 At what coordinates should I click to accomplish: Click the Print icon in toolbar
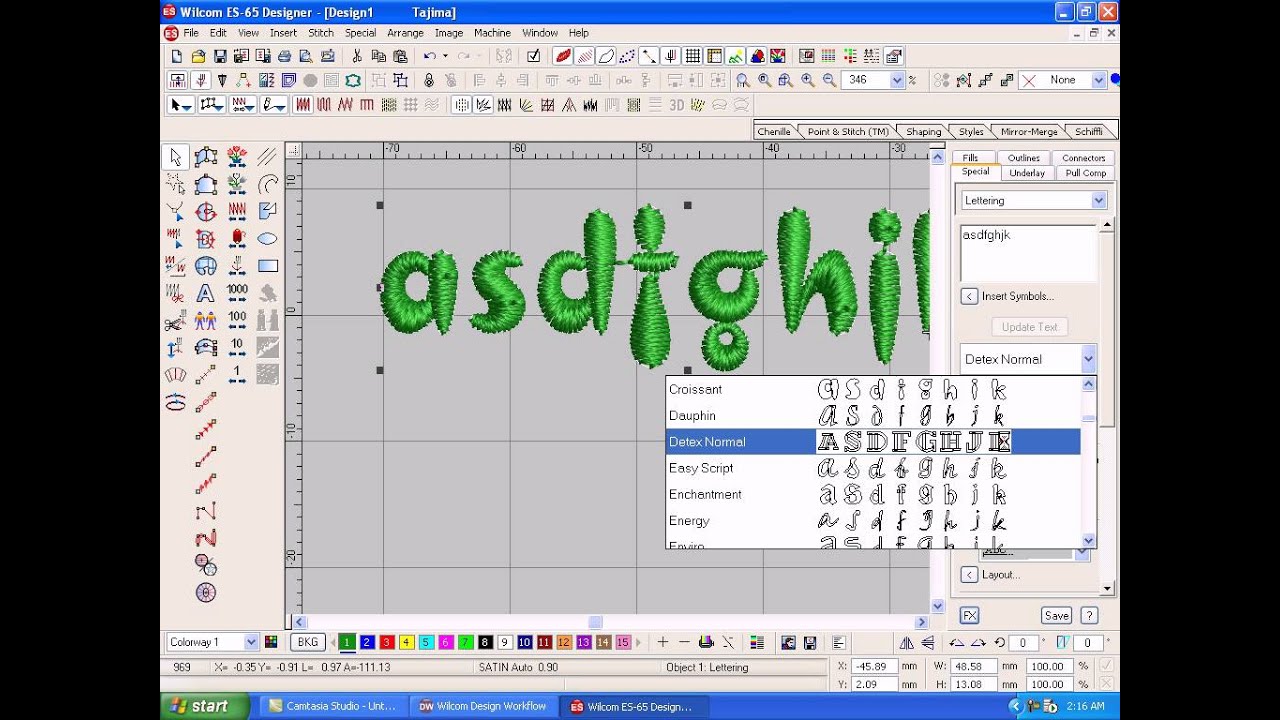click(x=285, y=56)
